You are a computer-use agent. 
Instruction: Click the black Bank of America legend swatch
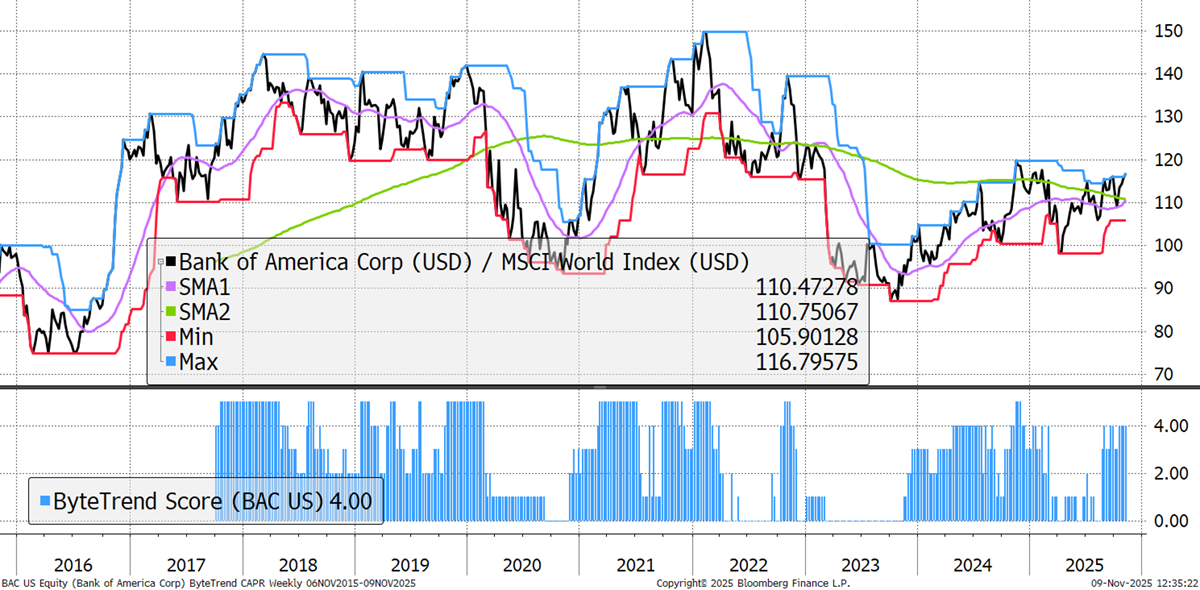[170, 263]
